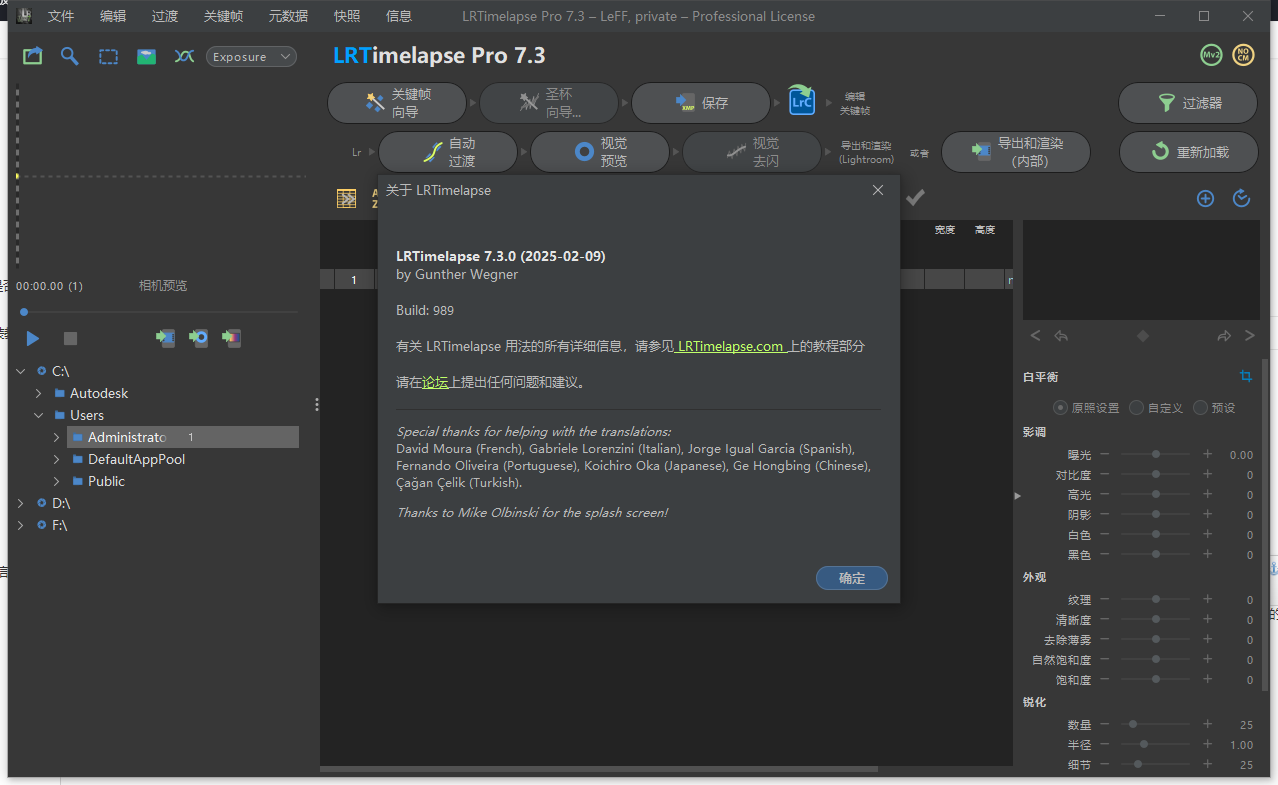Open the 快照 menu
This screenshot has width=1278, height=785.
pyautogui.click(x=347, y=16)
